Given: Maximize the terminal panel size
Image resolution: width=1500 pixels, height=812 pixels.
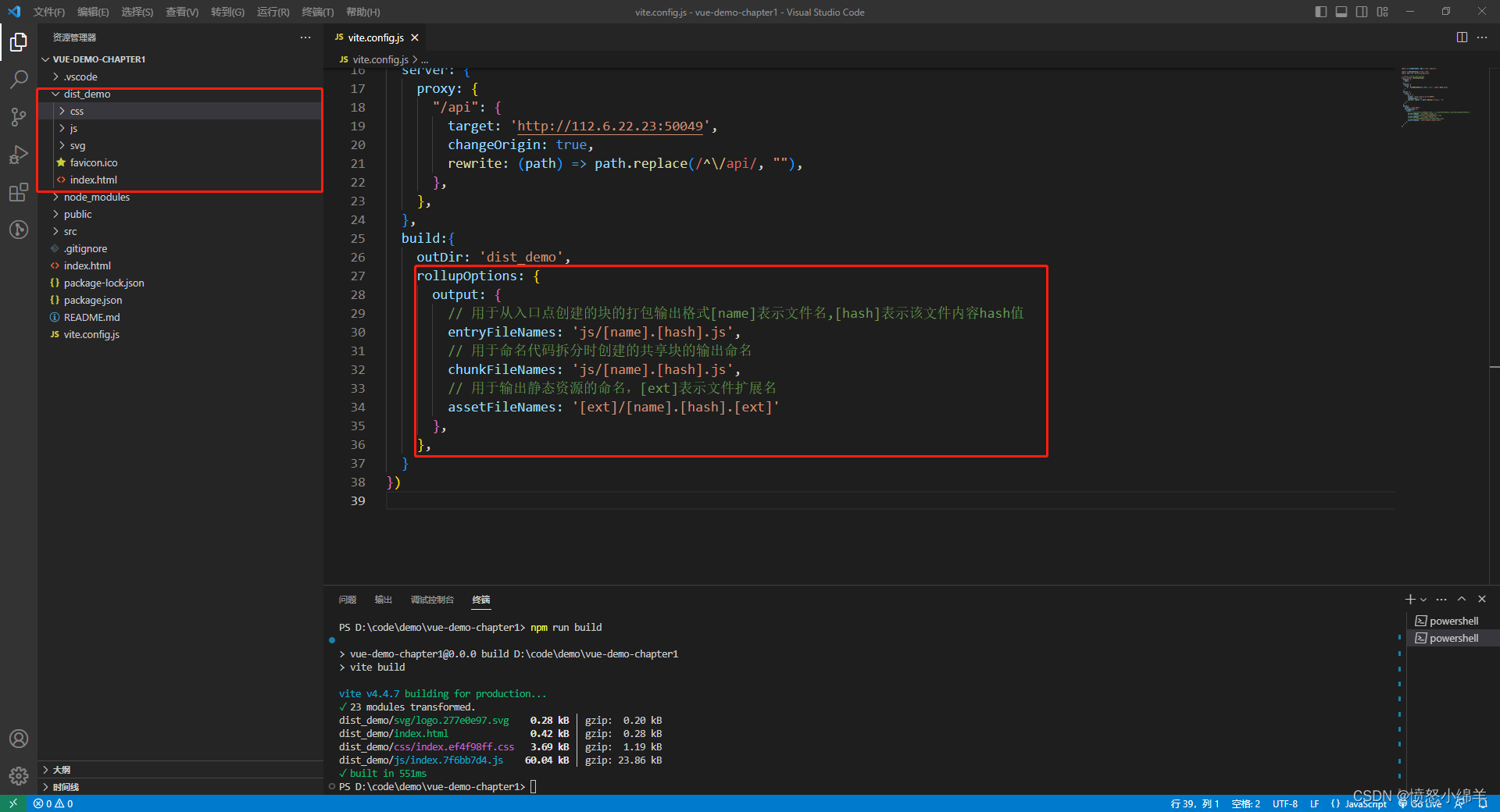Looking at the screenshot, I should pos(1462,600).
